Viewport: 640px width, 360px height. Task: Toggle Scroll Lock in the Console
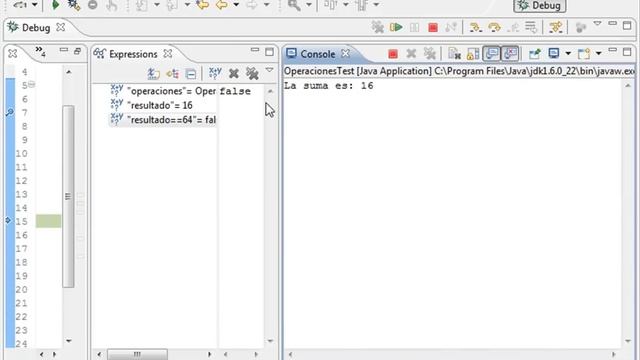click(x=473, y=54)
